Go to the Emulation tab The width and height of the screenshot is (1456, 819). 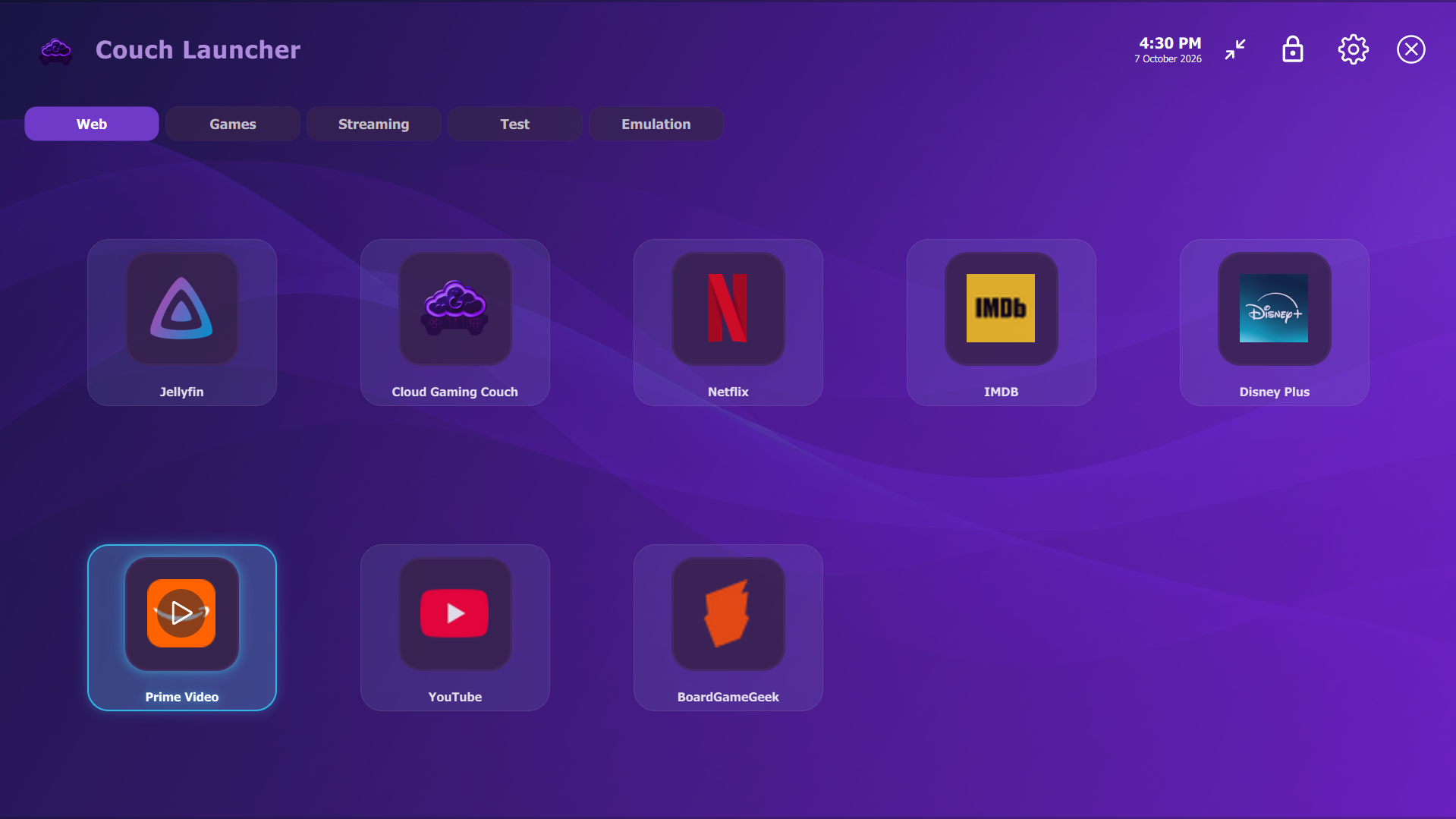pos(656,124)
